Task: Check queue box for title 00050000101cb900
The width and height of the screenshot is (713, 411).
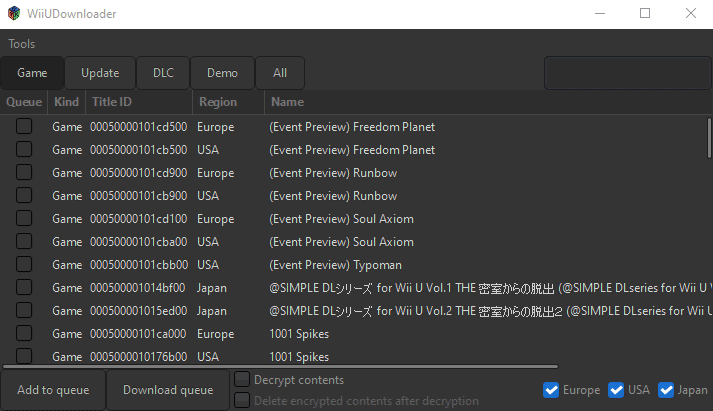Action: click(x=24, y=195)
